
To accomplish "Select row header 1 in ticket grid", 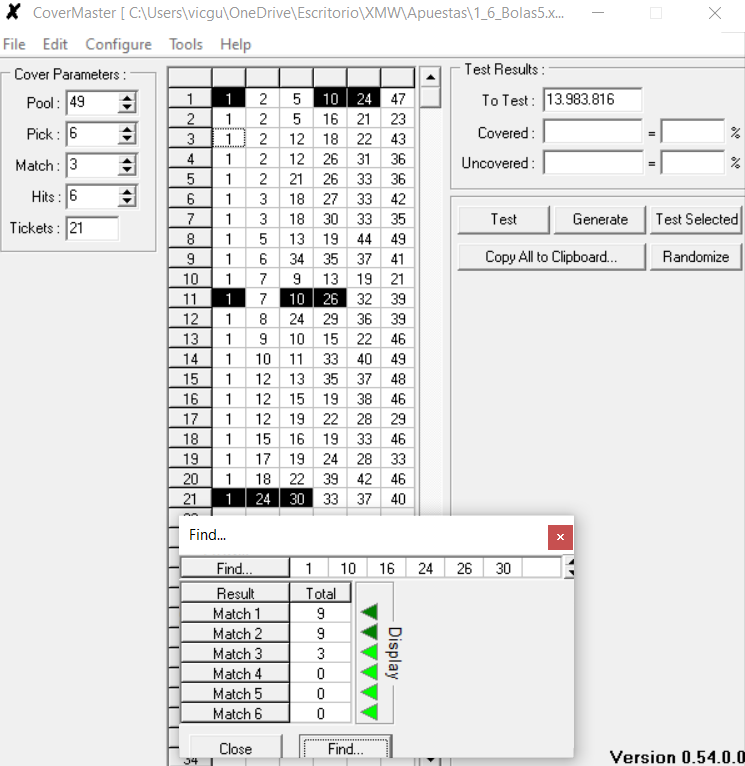I will (190, 99).
